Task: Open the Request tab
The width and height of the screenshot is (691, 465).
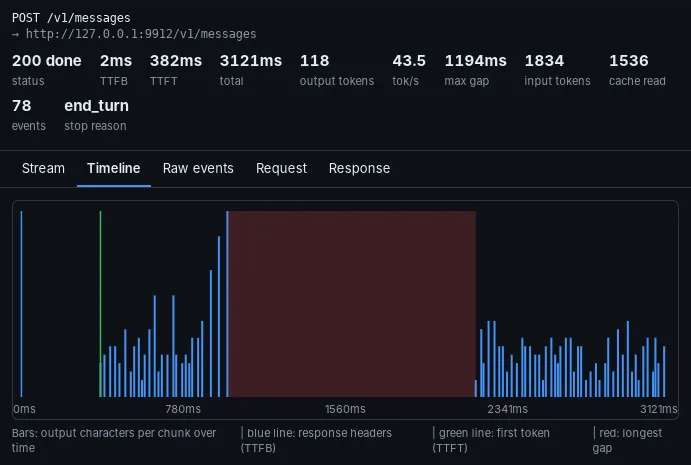Action: [281, 168]
